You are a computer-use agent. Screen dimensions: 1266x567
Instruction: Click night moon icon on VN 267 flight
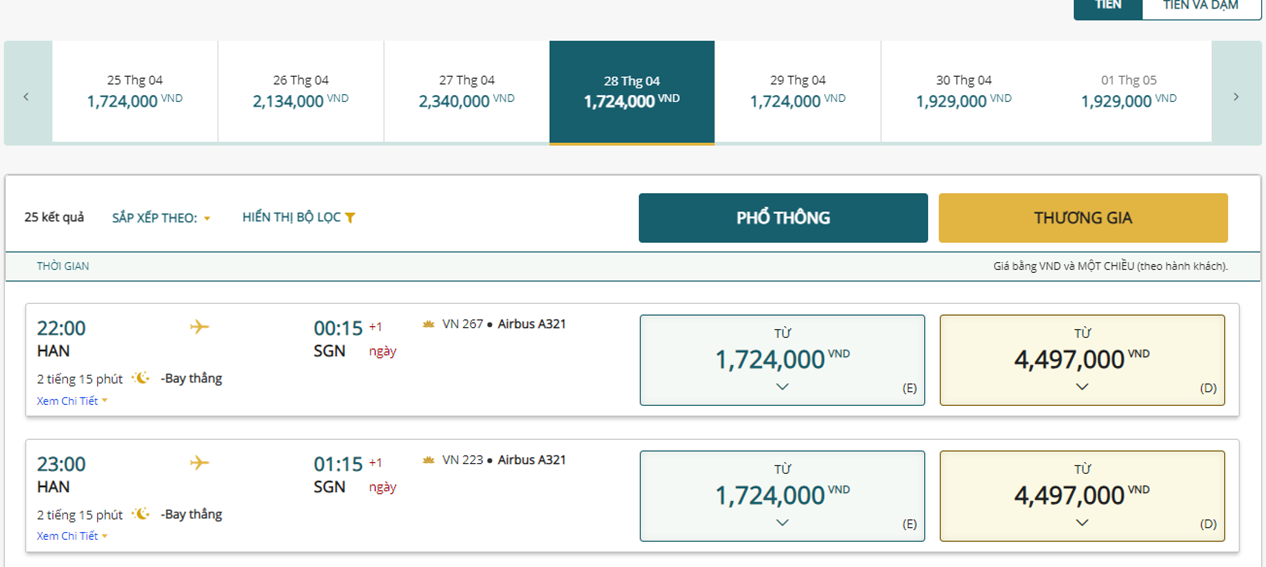click(x=142, y=378)
